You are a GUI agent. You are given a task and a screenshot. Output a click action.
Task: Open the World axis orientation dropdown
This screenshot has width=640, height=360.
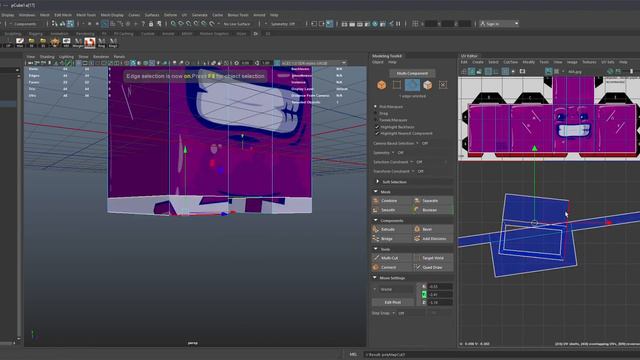[393, 289]
